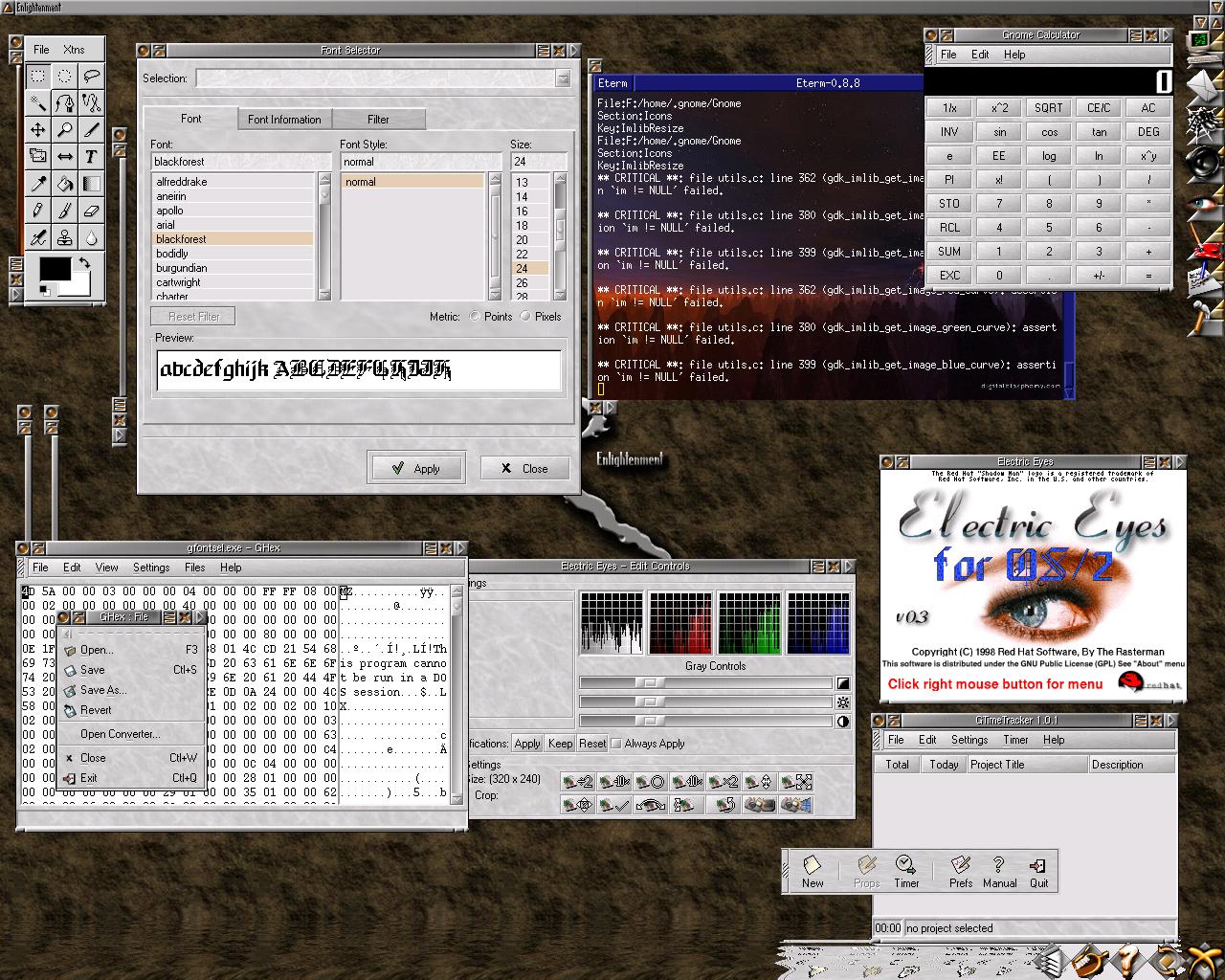Select the Rectangular Select tool in GIMP toolbox
This screenshot has width=1225, height=980.
(x=37, y=76)
